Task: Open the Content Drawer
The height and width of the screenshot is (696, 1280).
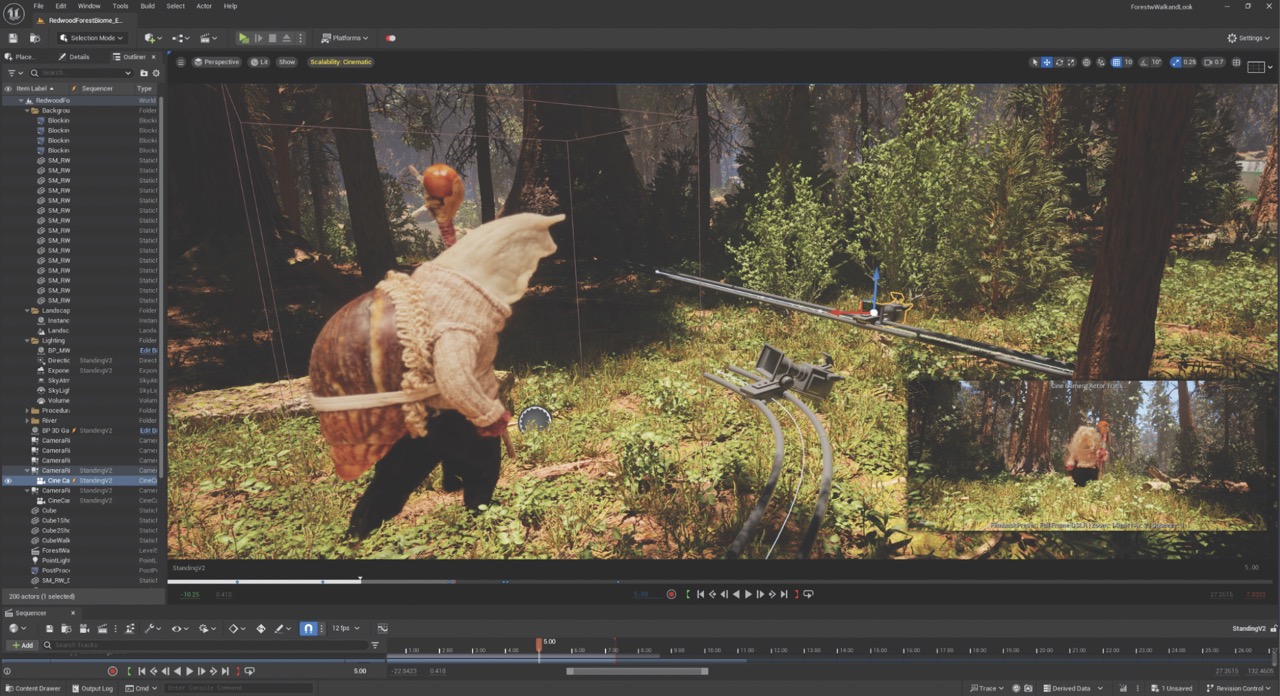Action: [x=33, y=688]
